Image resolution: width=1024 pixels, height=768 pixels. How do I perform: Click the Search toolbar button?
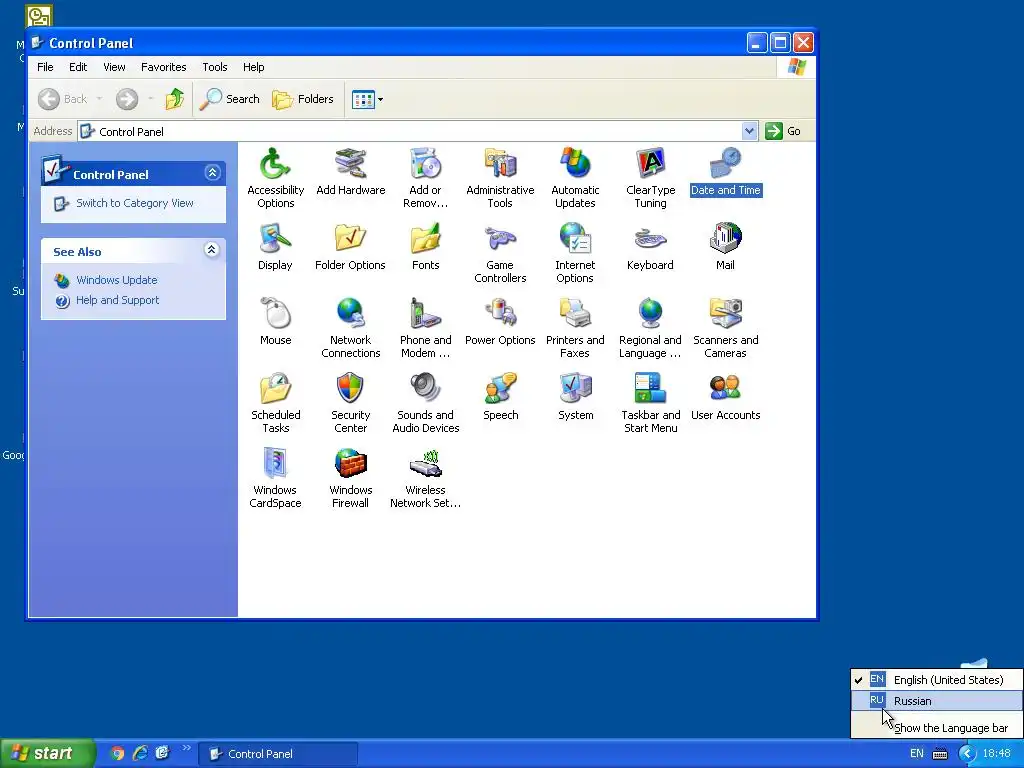click(x=230, y=99)
